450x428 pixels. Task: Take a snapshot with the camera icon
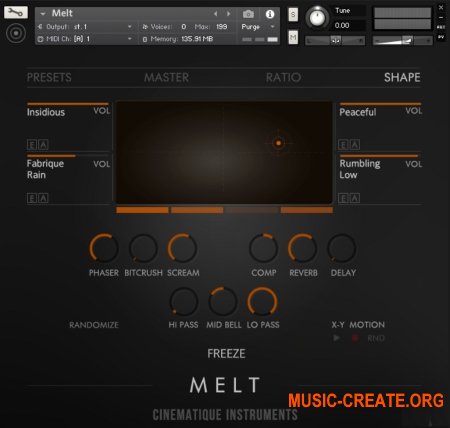pos(248,14)
